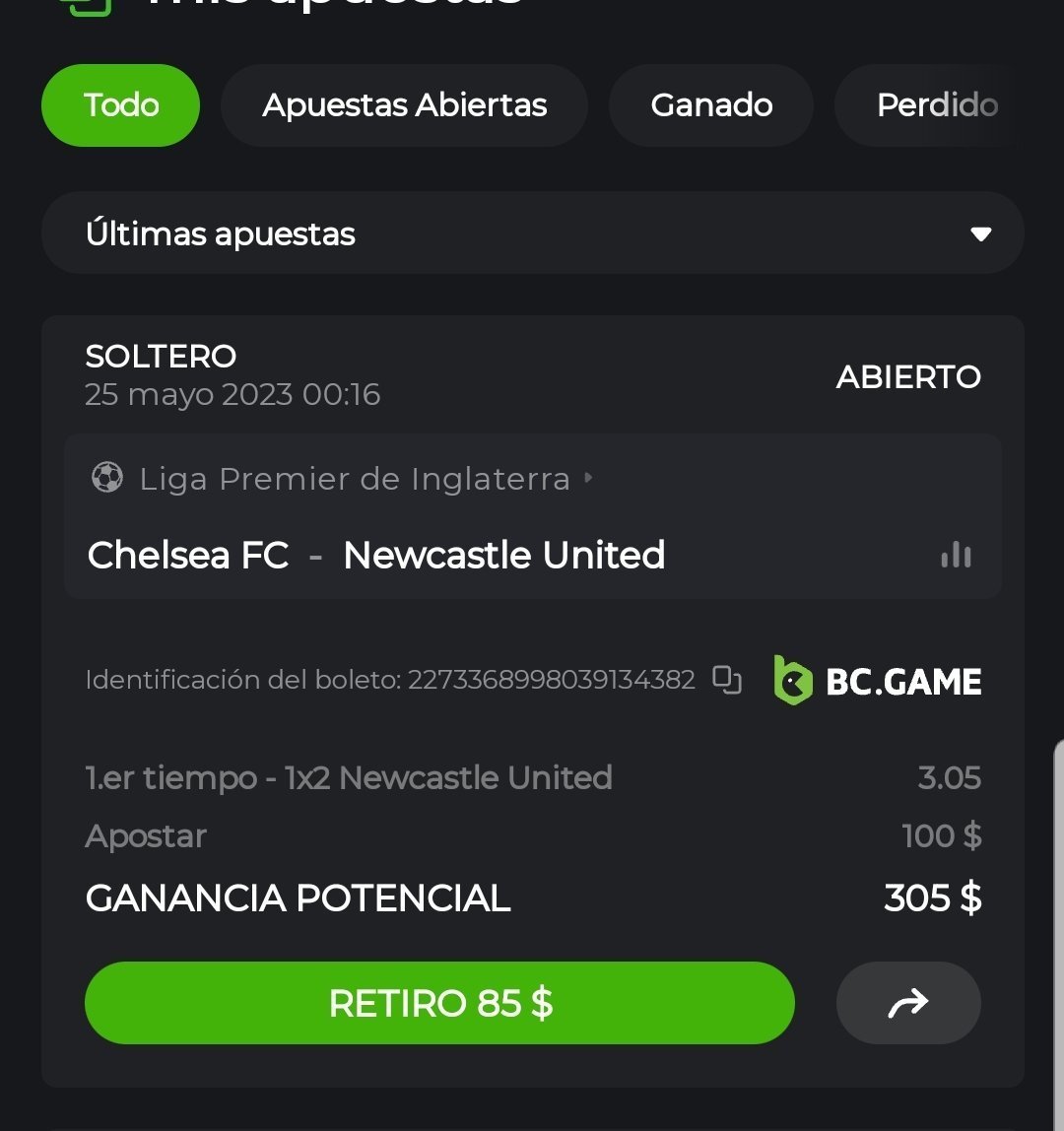1064x1131 pixels.
Task: Expand chevron beside Liga Premier de Inglaterra
Action: [x=588, y=478]
